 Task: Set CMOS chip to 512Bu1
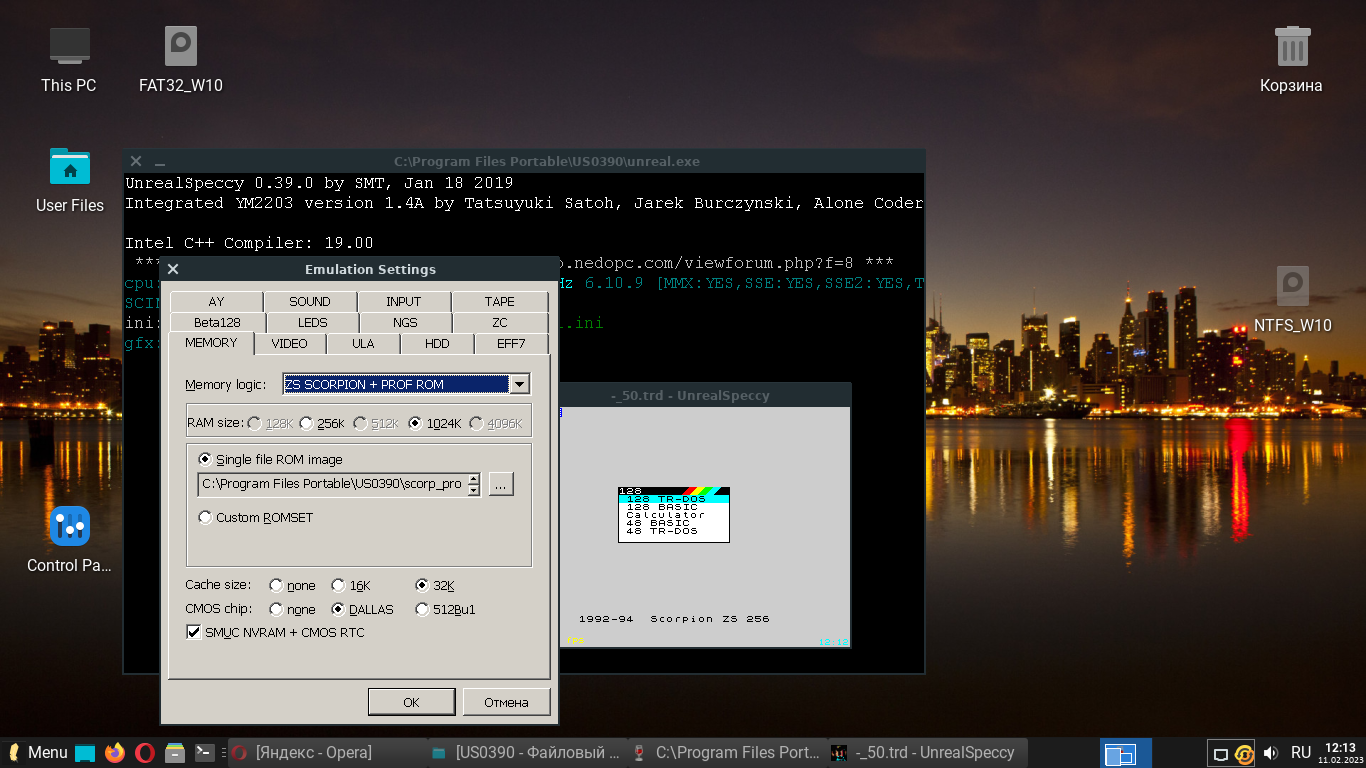click(445, 609)
